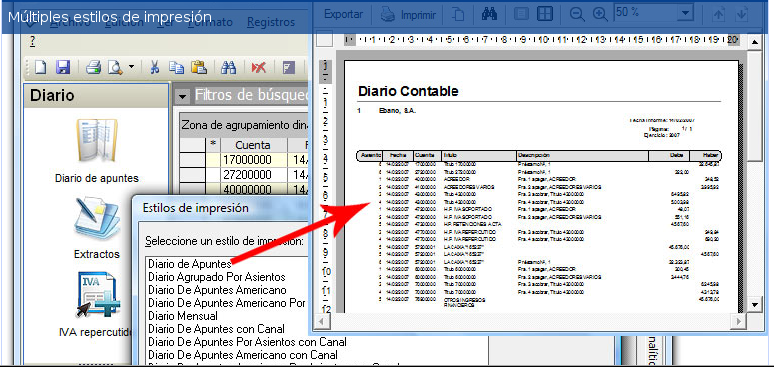Open the Edición menu

[124, 22]
